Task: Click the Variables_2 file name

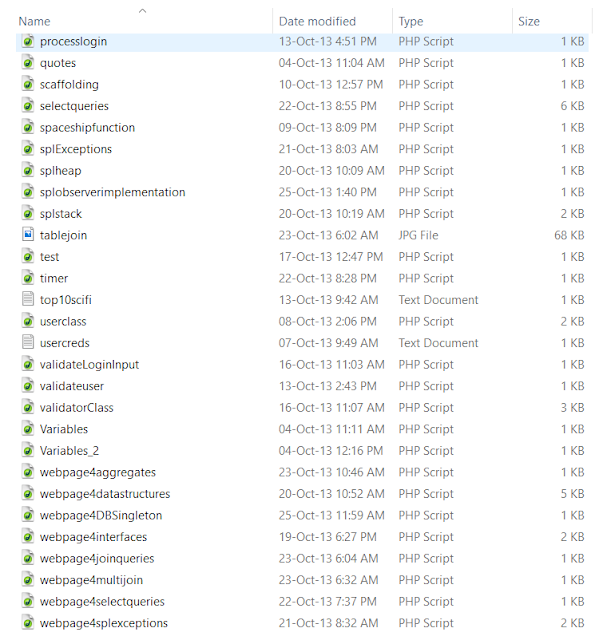Action: click(x=69, y=451)
